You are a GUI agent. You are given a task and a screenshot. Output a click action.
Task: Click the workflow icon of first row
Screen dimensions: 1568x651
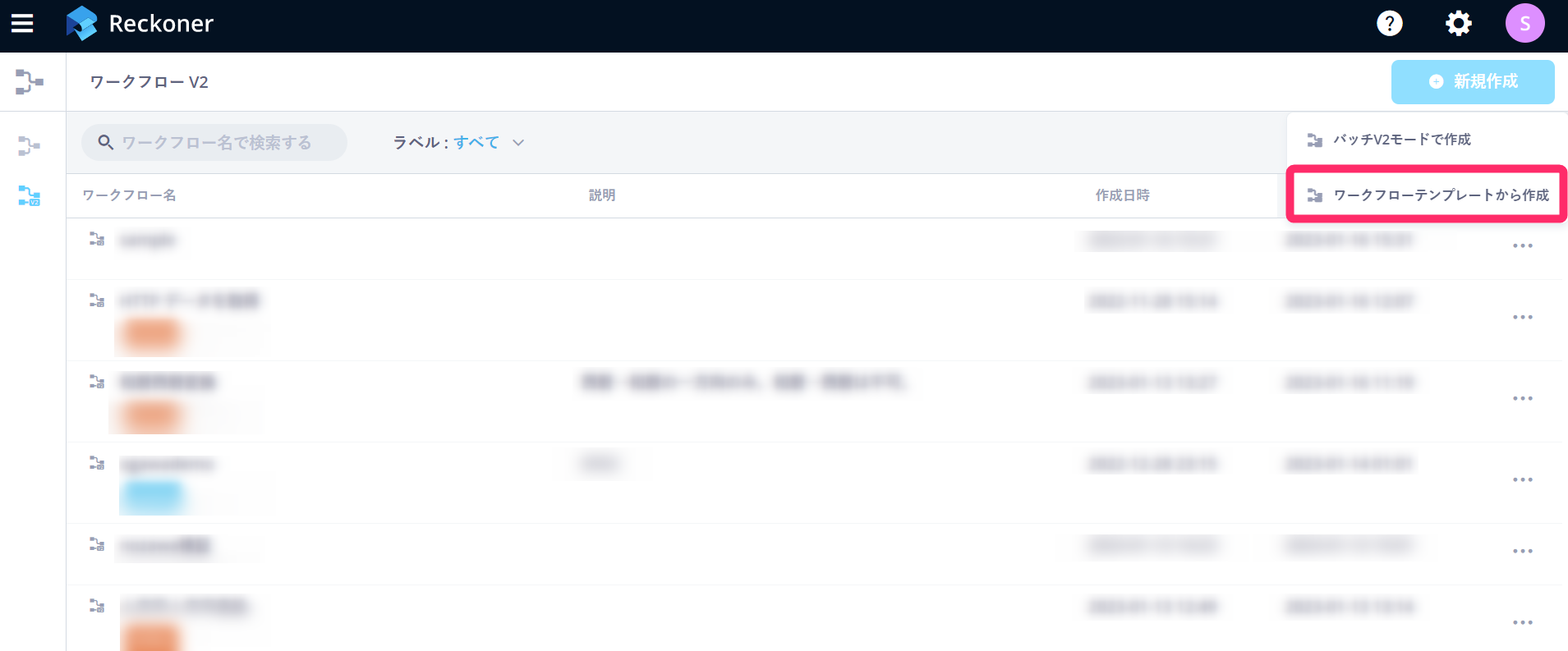97,240
